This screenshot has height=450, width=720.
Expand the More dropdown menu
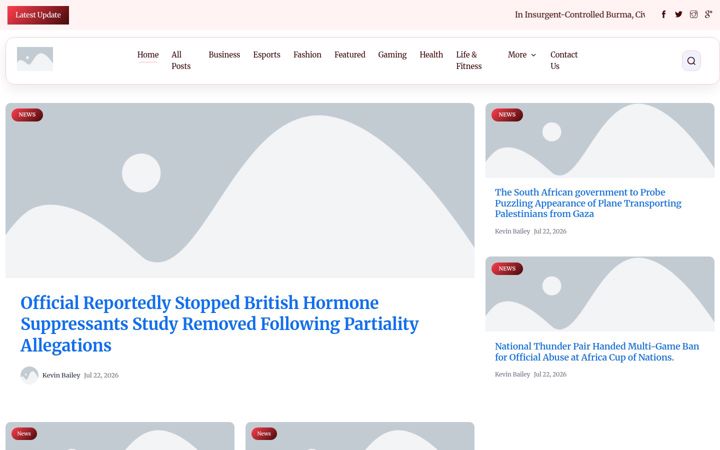[x=522, y=55]
